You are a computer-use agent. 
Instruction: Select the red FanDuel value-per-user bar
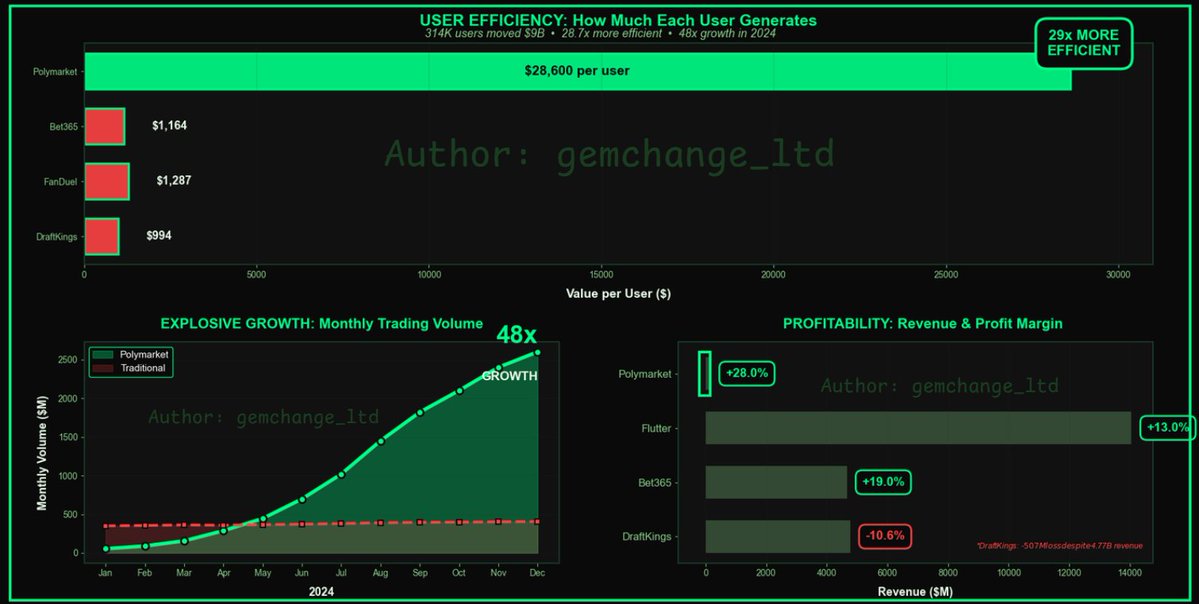(x=106, y=181)
